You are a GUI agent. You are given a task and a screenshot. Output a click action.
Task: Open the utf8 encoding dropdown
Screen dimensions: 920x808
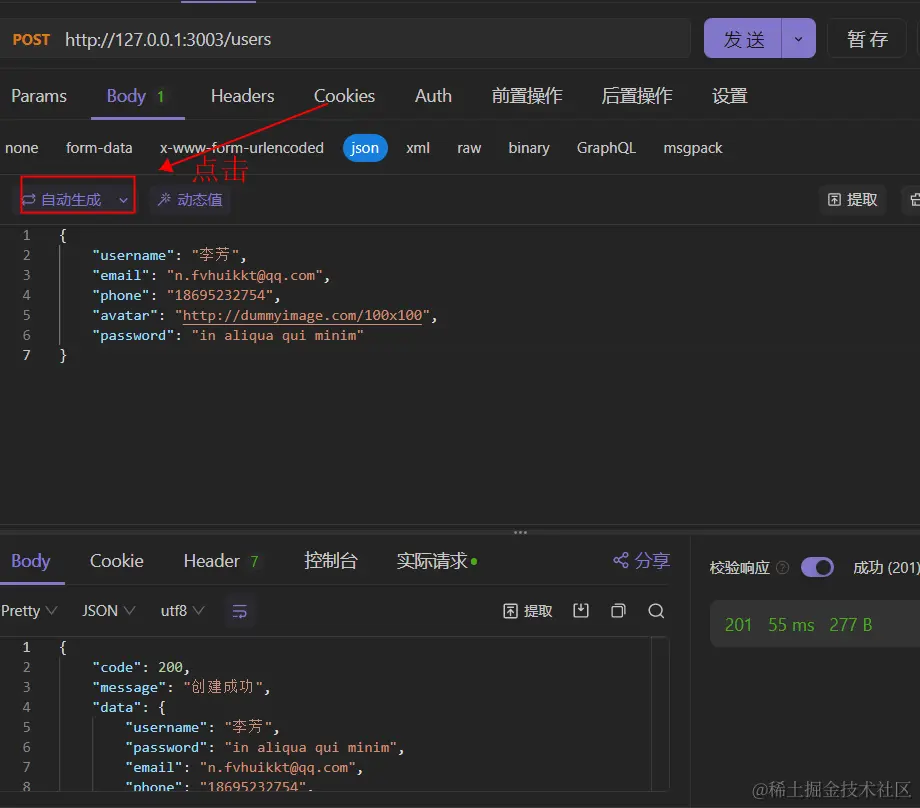pyautogui.click(x=182, y=611)
